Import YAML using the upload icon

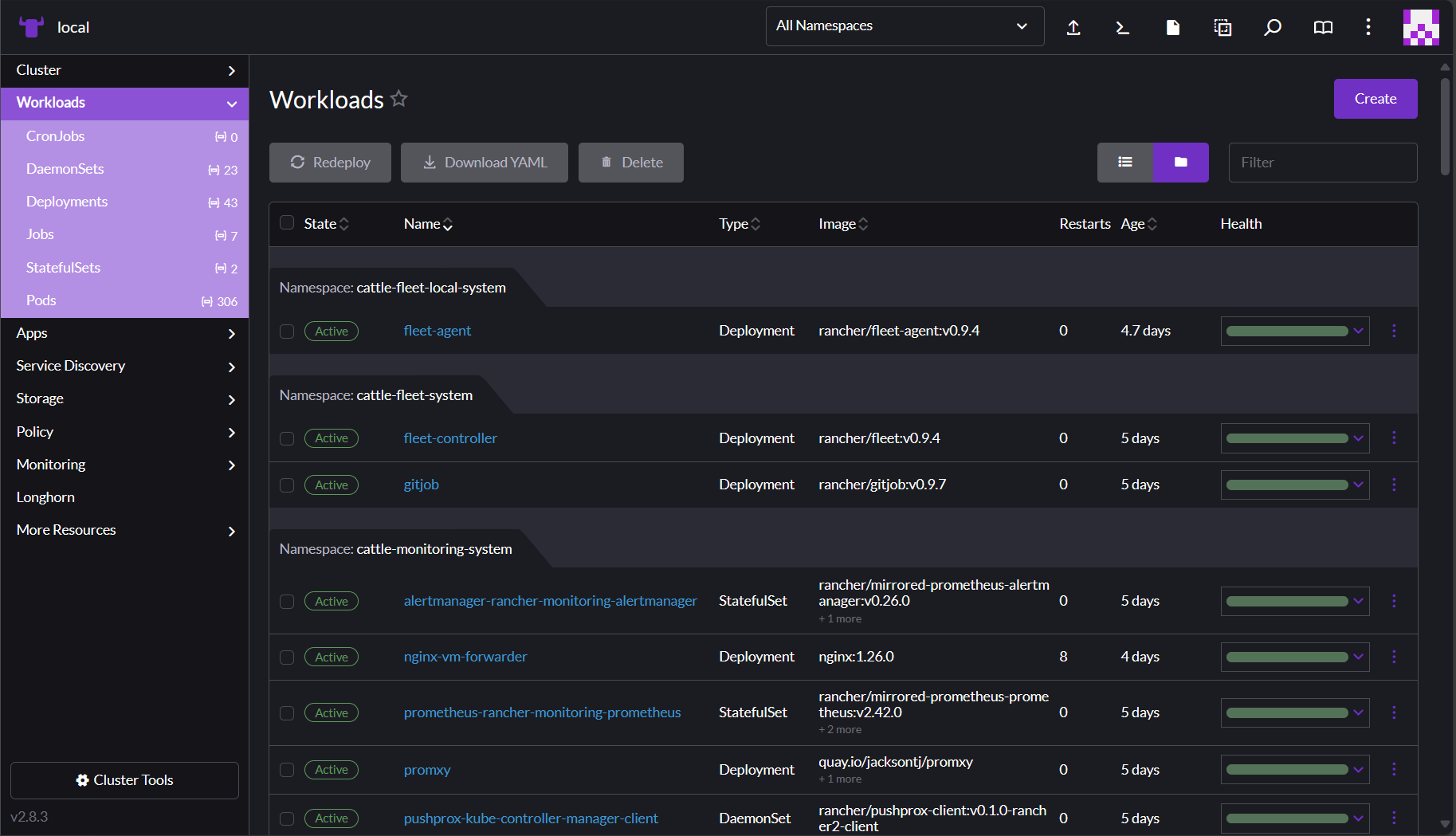coord(1073,26)
